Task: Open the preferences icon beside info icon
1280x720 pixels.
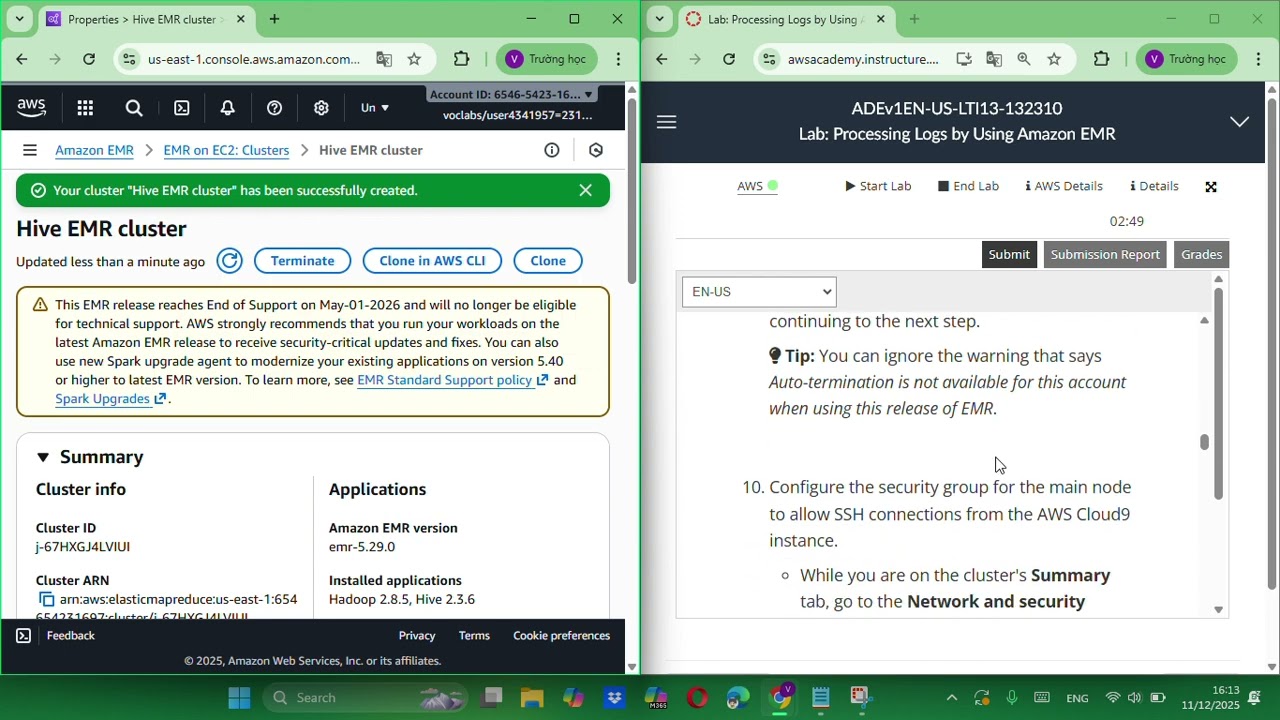Action: point(596,150)
